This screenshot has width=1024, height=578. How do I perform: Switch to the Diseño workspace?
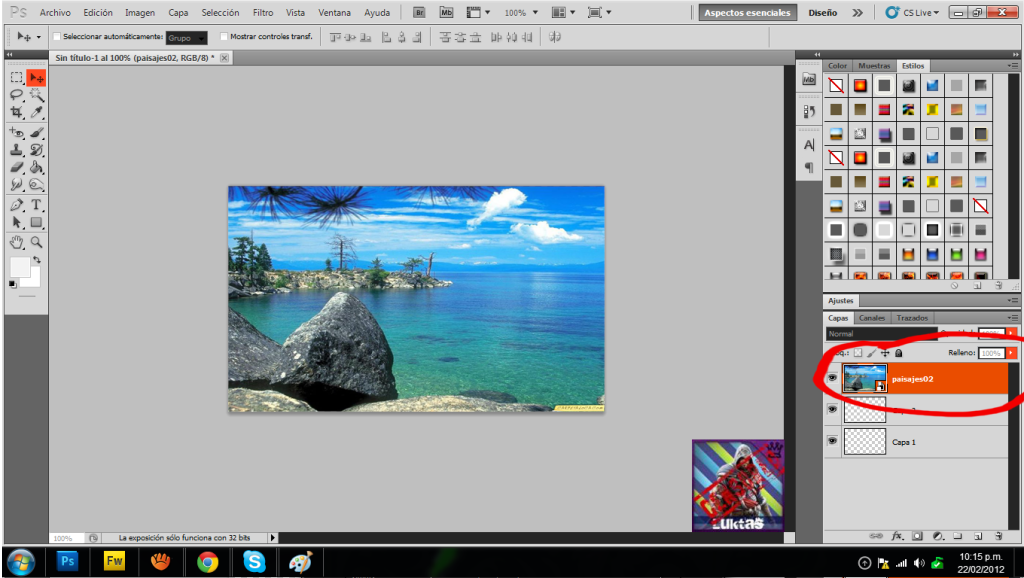click(x=822, y=12)
